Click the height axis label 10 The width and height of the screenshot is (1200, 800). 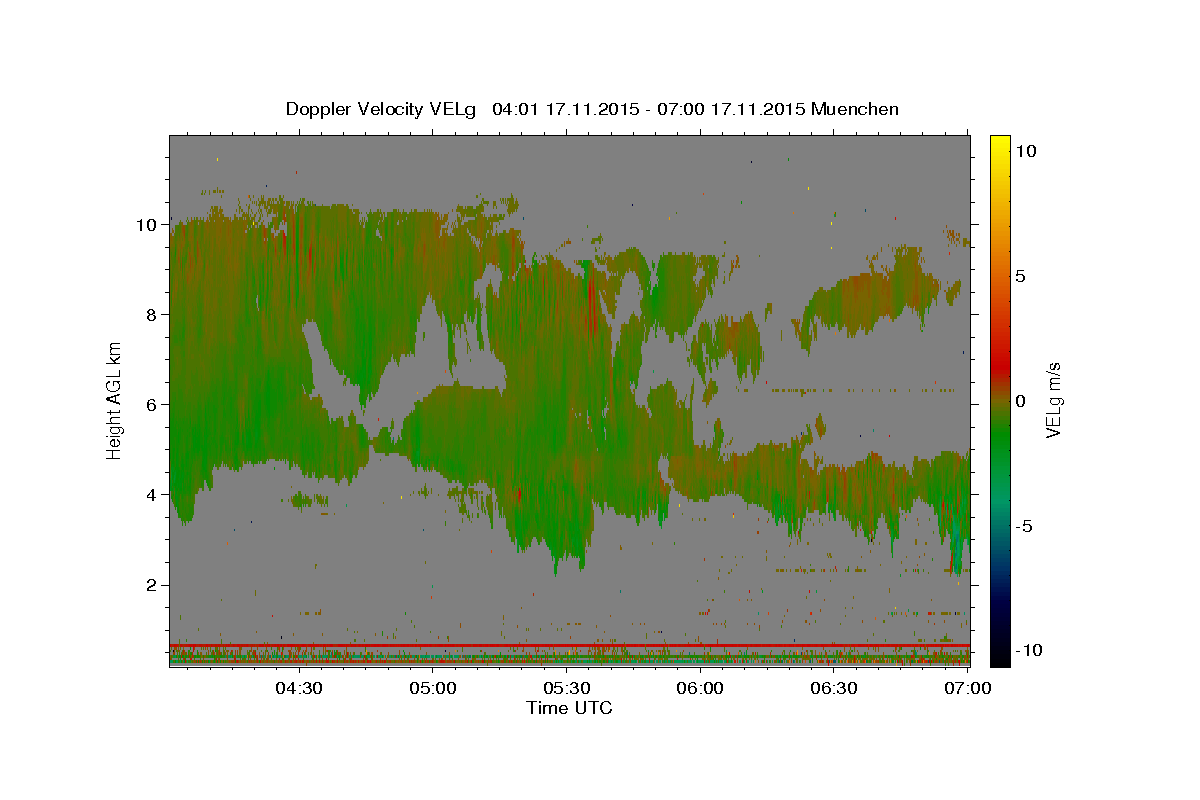pyautogui.click(x=147, y=225)
